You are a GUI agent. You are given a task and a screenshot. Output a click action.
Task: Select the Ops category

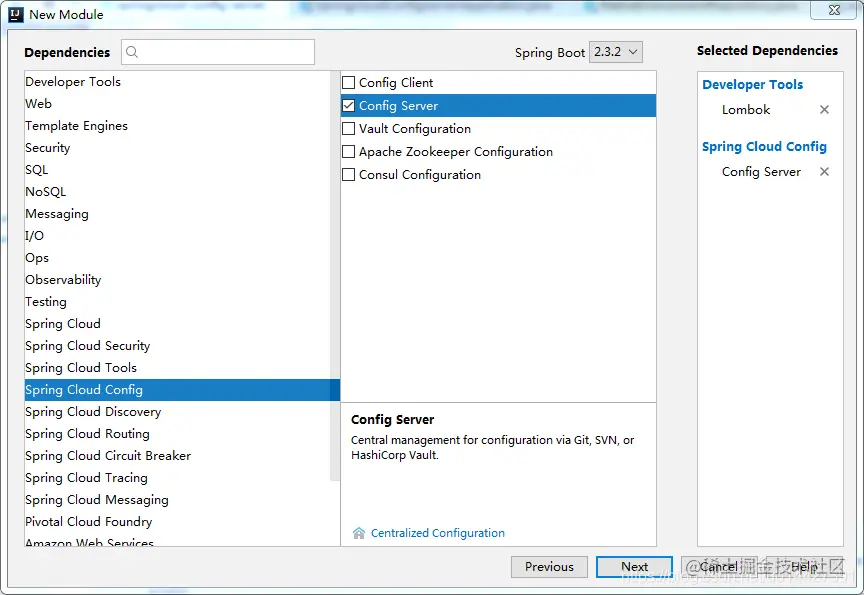tap(177, 258)
